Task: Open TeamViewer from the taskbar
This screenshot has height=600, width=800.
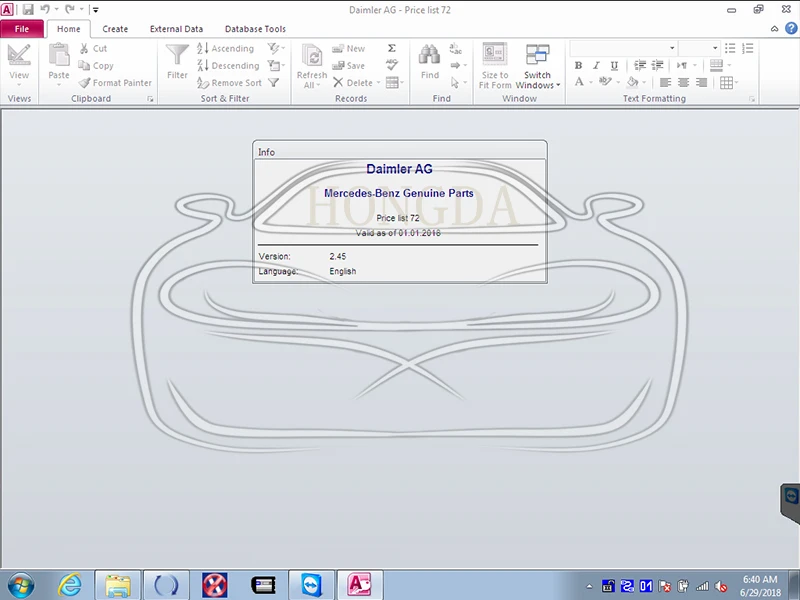Action: [x=311, y=585]
